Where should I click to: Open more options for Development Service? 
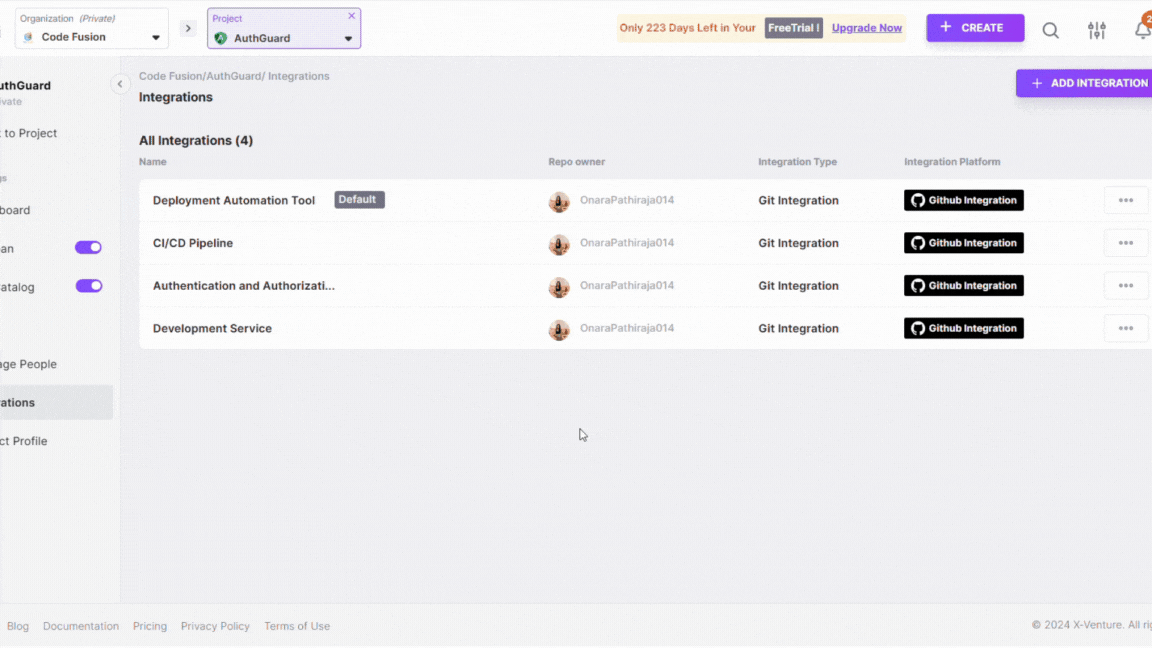pos(1125,328)
